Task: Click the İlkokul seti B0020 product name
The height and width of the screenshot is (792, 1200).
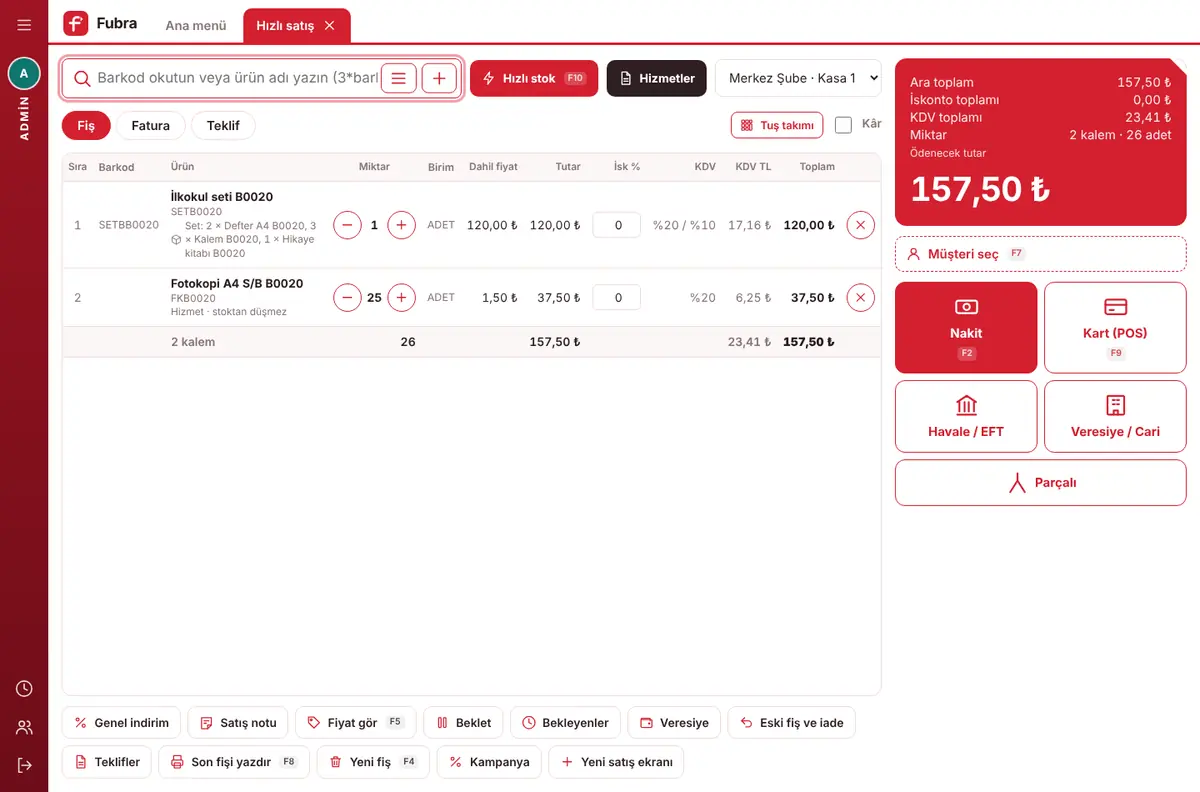Action: click(222, 197)
